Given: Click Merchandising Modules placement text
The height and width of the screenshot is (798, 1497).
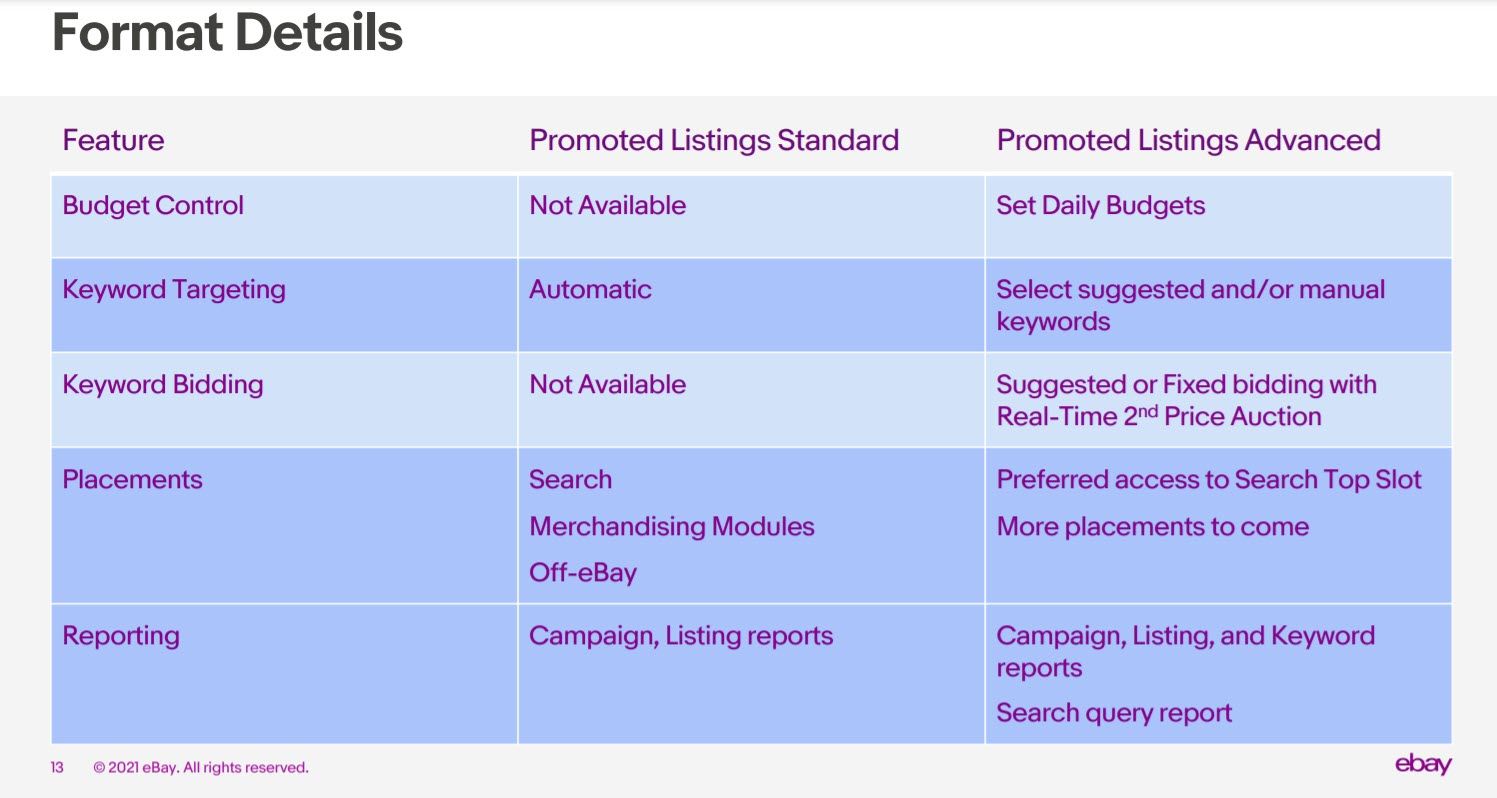Looking at the screenshot, I should pos(672,527).
